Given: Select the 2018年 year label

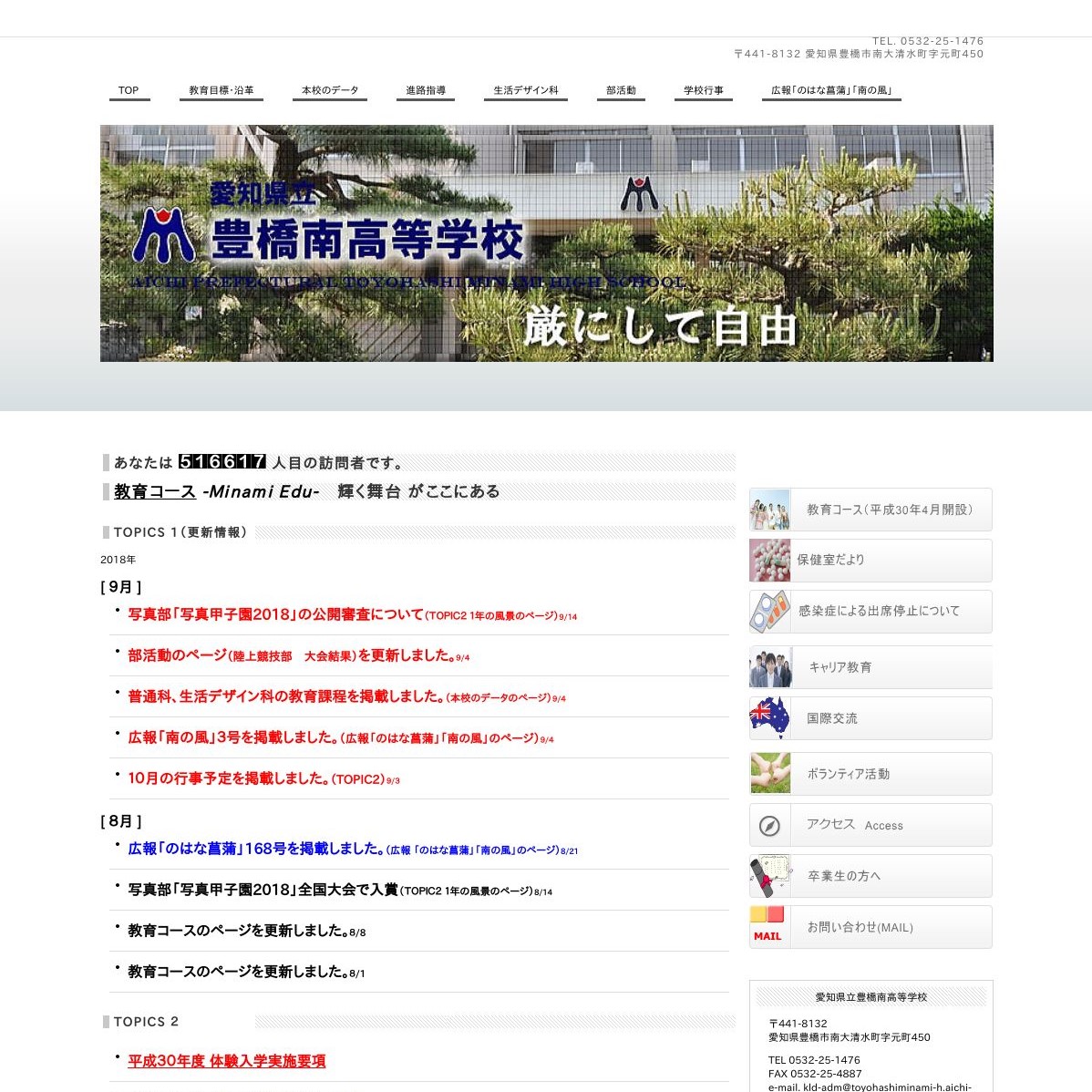Looking at the screenshot, I should coord(118,560).
